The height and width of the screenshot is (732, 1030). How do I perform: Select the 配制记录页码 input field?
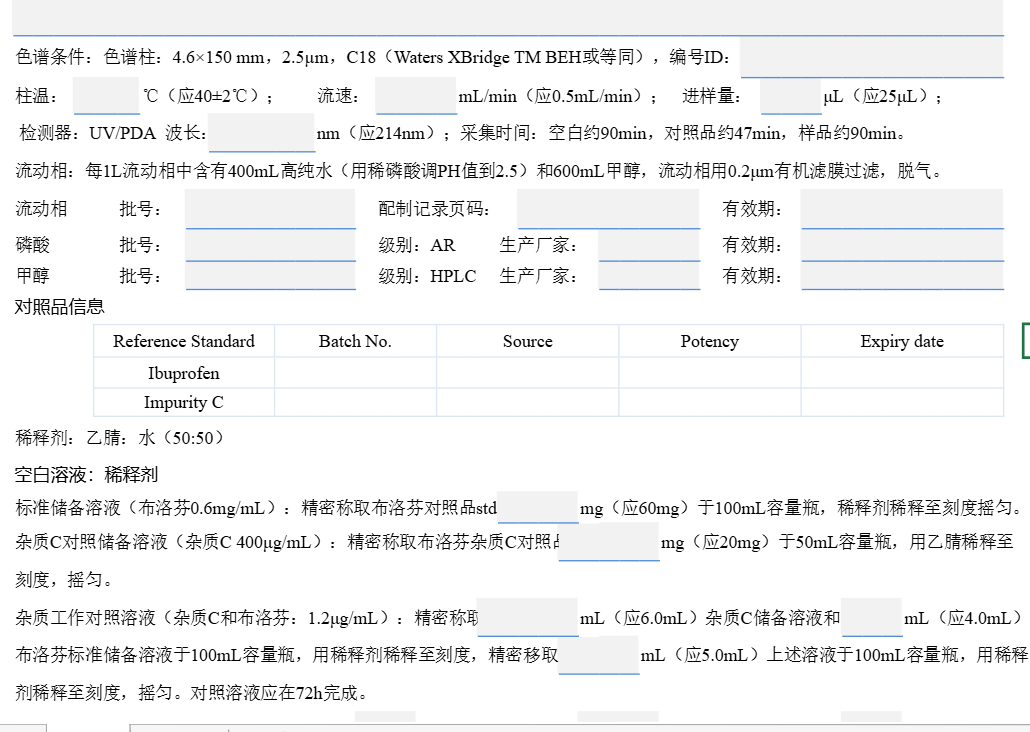coord(608,209)
